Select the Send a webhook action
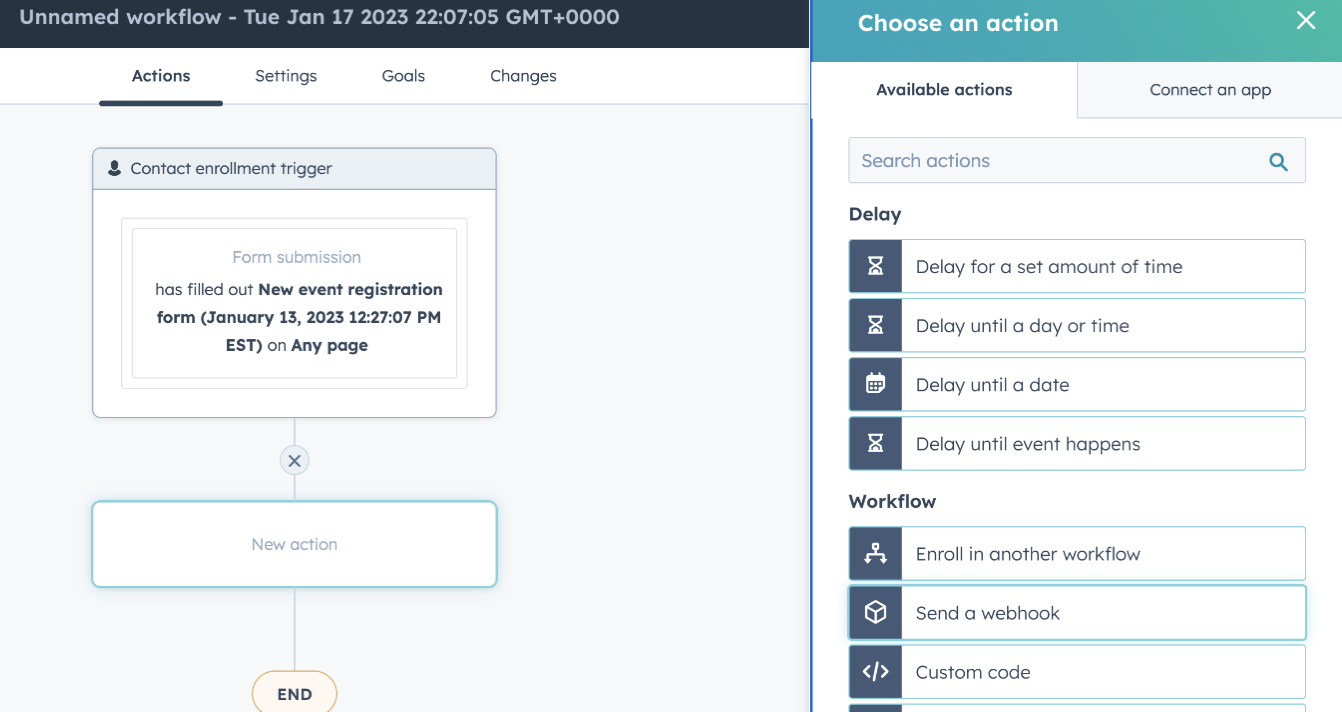The height and width of the screenshot is (712, 1342). click(x=1077, y=612)
